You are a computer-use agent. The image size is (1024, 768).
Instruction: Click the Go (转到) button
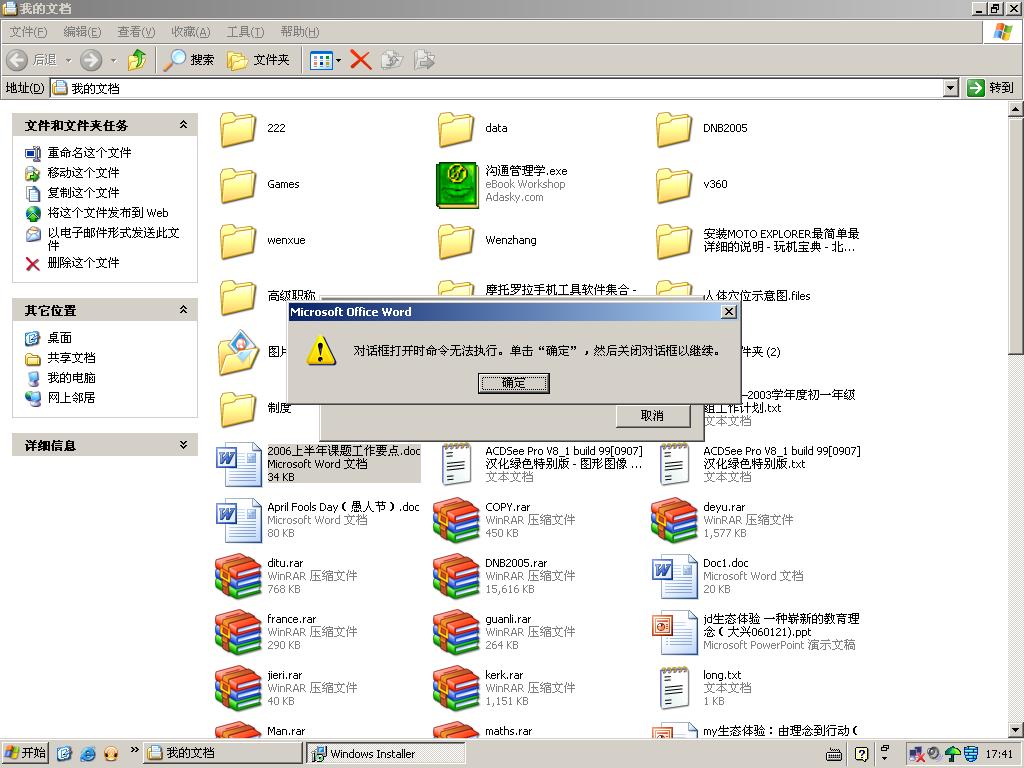[991, 88]
